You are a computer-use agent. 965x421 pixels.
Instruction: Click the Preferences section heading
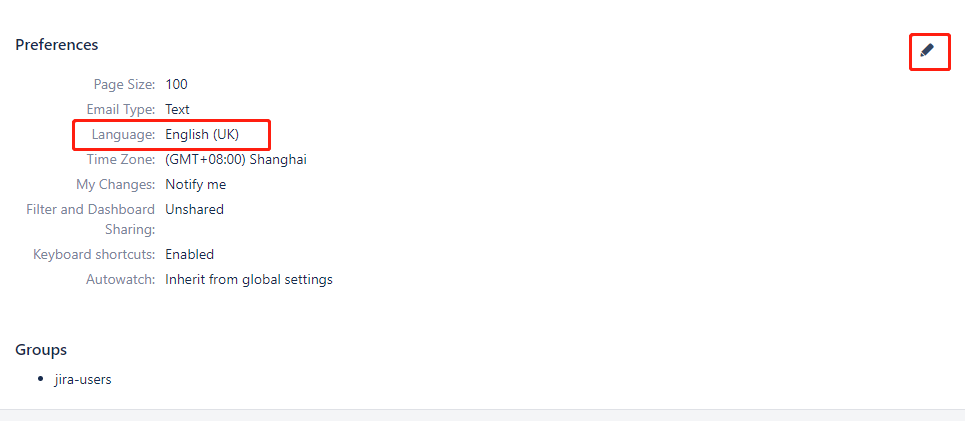[x=57, y=45]
